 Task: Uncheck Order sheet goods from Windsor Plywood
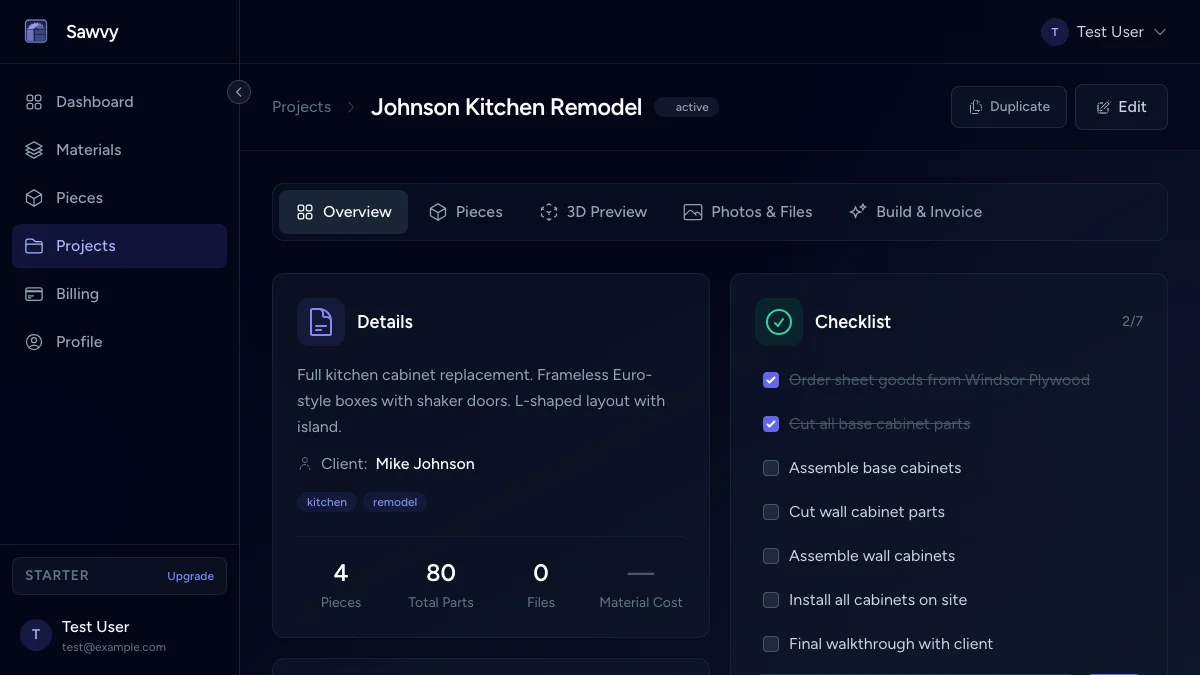[771, 380]
